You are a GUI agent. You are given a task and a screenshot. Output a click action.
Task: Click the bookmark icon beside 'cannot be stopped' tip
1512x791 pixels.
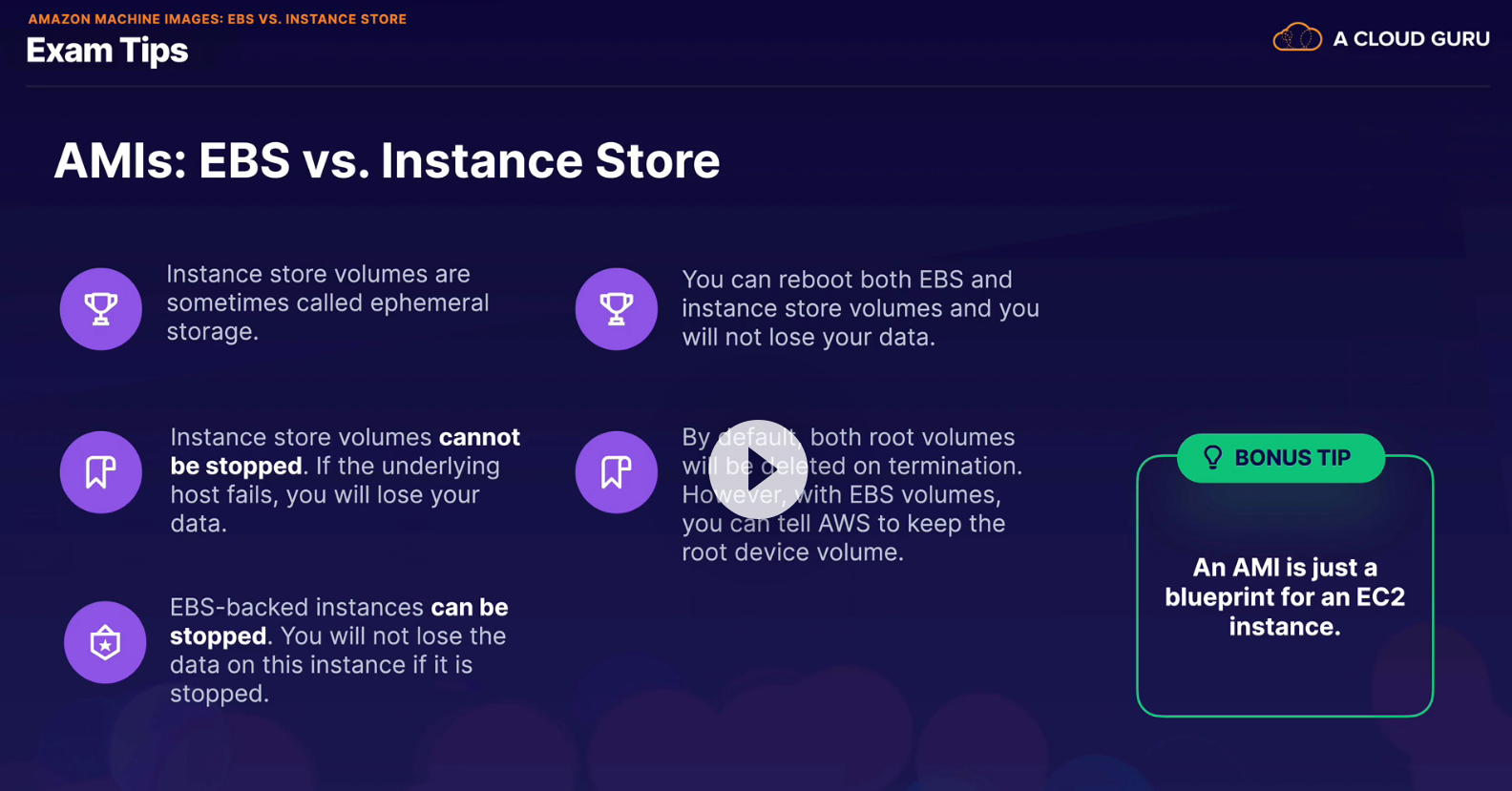click(x=101, y=472)
